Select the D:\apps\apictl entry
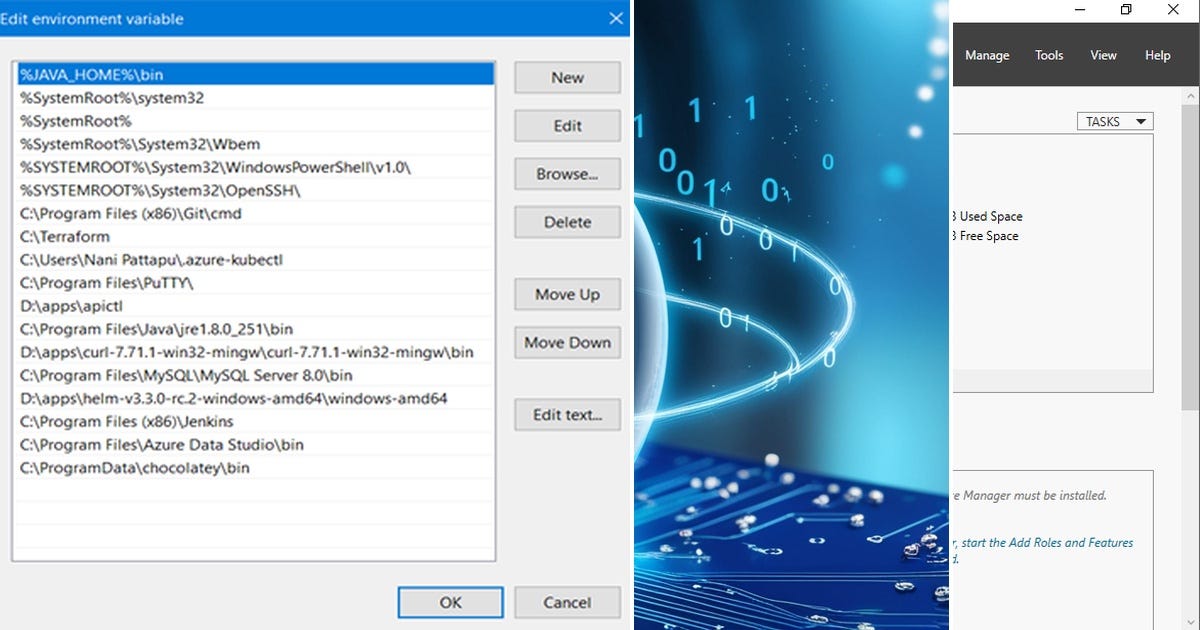 tap(255, 306)
